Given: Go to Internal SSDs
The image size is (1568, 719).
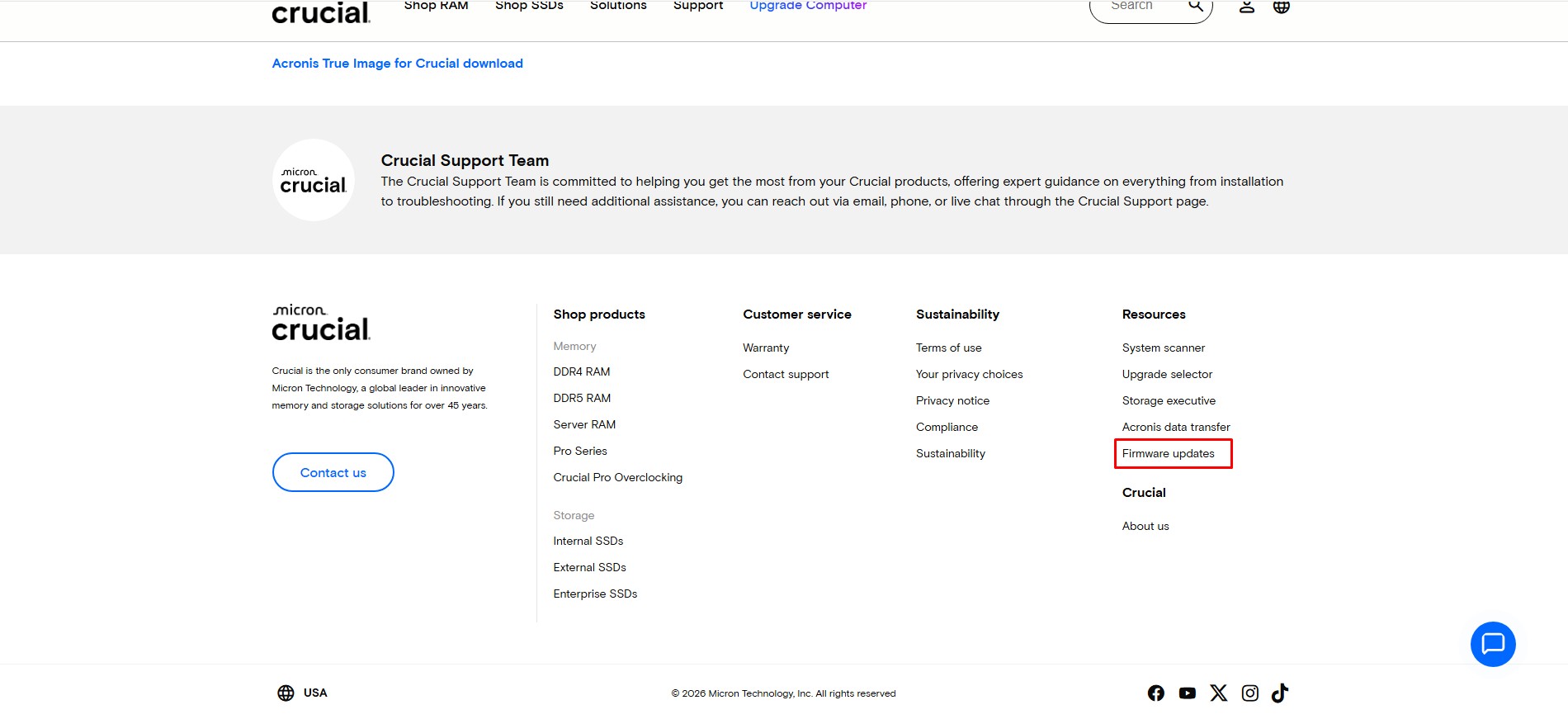Looking at the screenshot, I should coord(588,542).
